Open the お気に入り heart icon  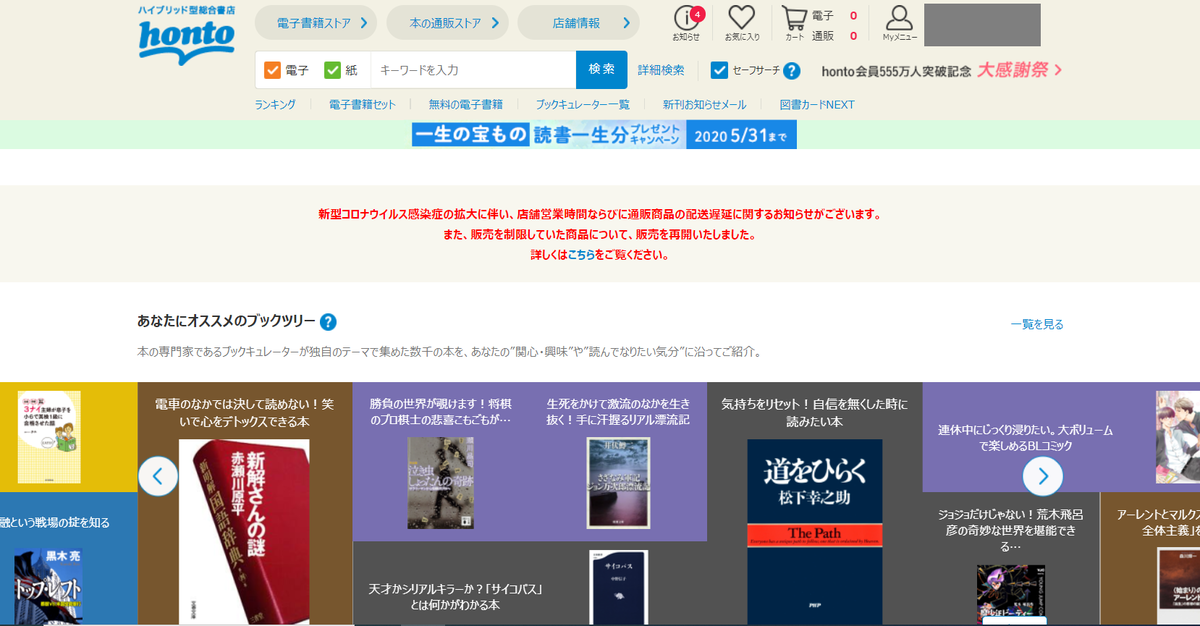tap(742, 23)
